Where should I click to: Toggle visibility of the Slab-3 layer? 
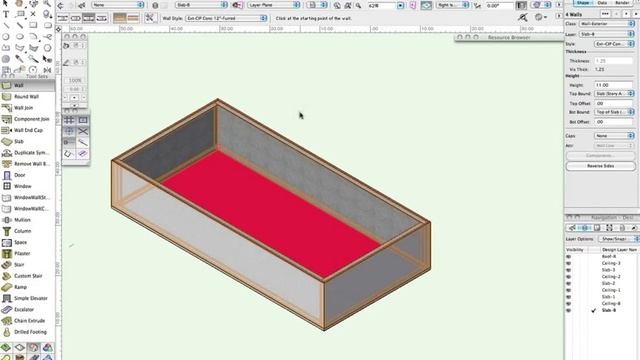pos(569,270)
